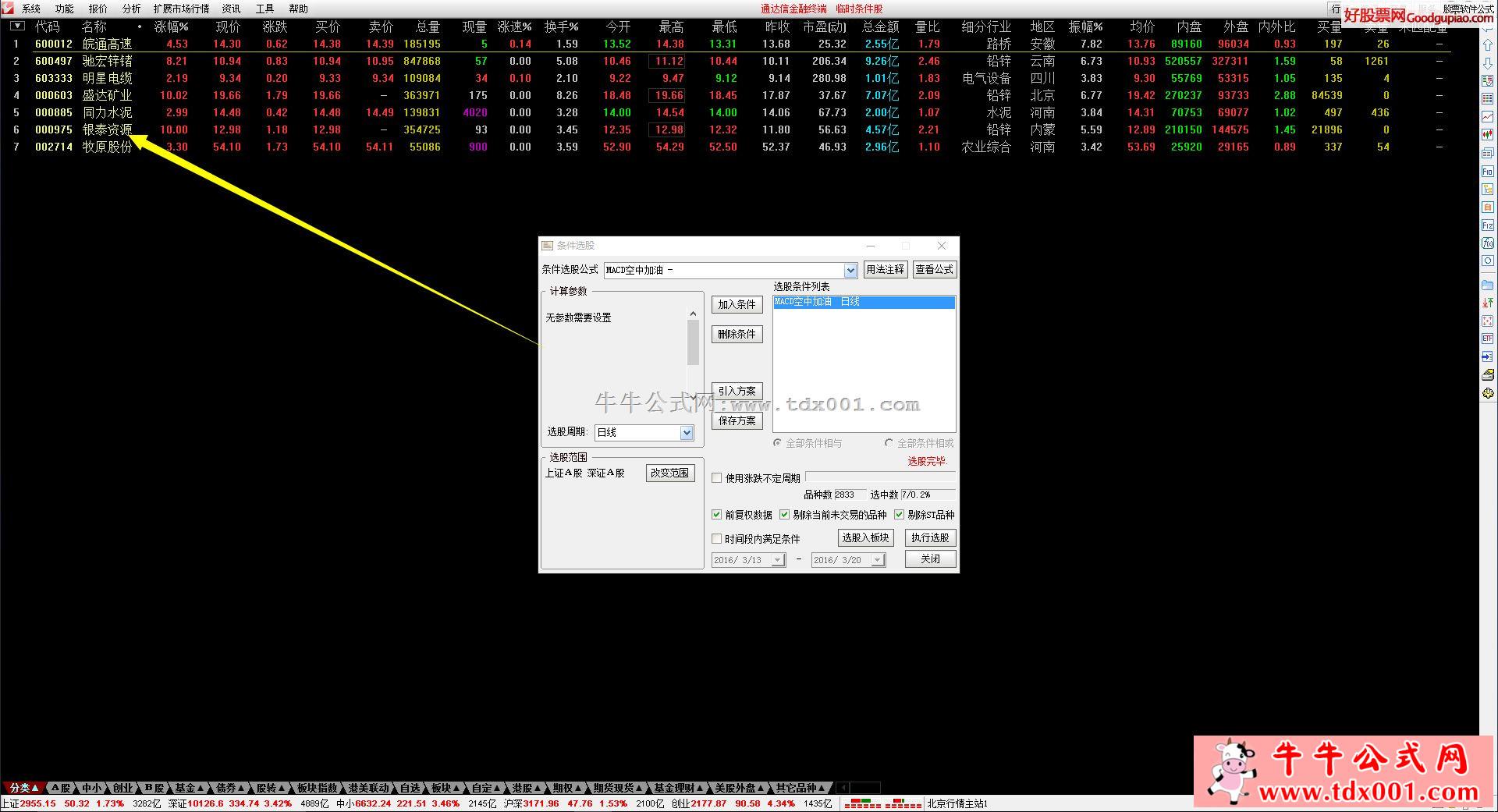
Task: Switch to the 板块指数 bottom tab
Action: [318, 788]
